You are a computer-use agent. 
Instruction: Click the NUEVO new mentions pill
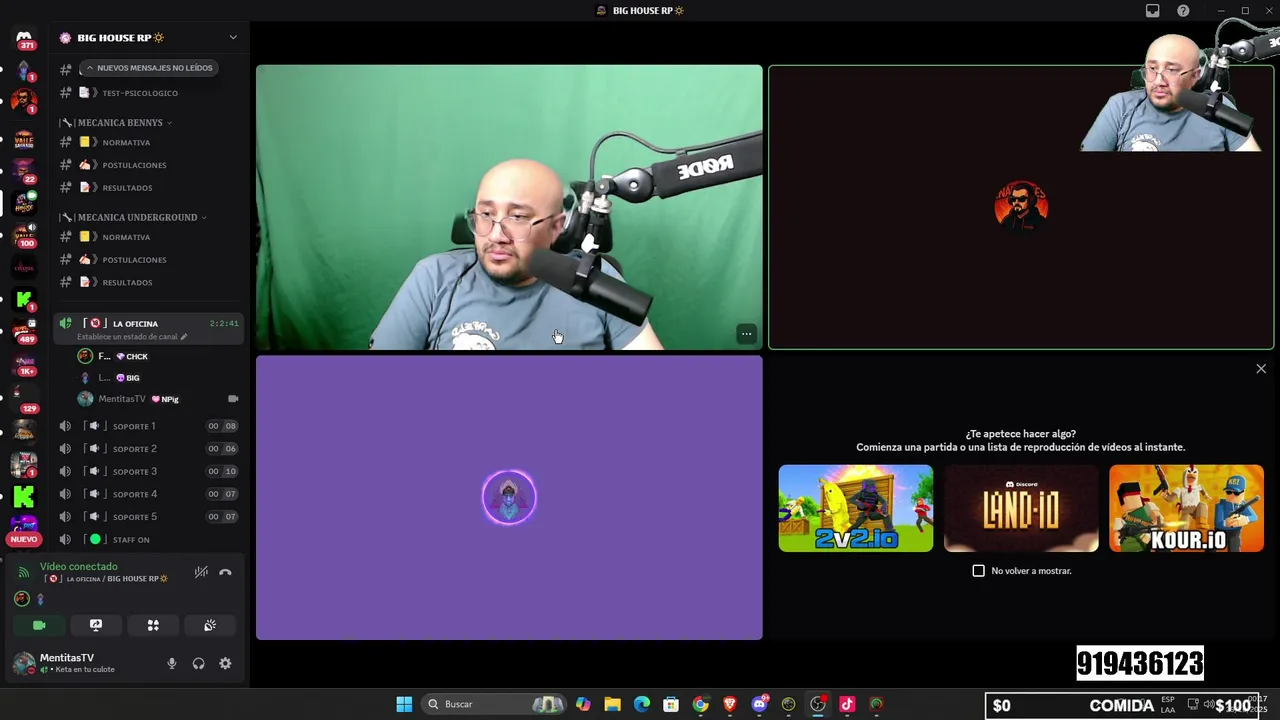pos(24,539)
